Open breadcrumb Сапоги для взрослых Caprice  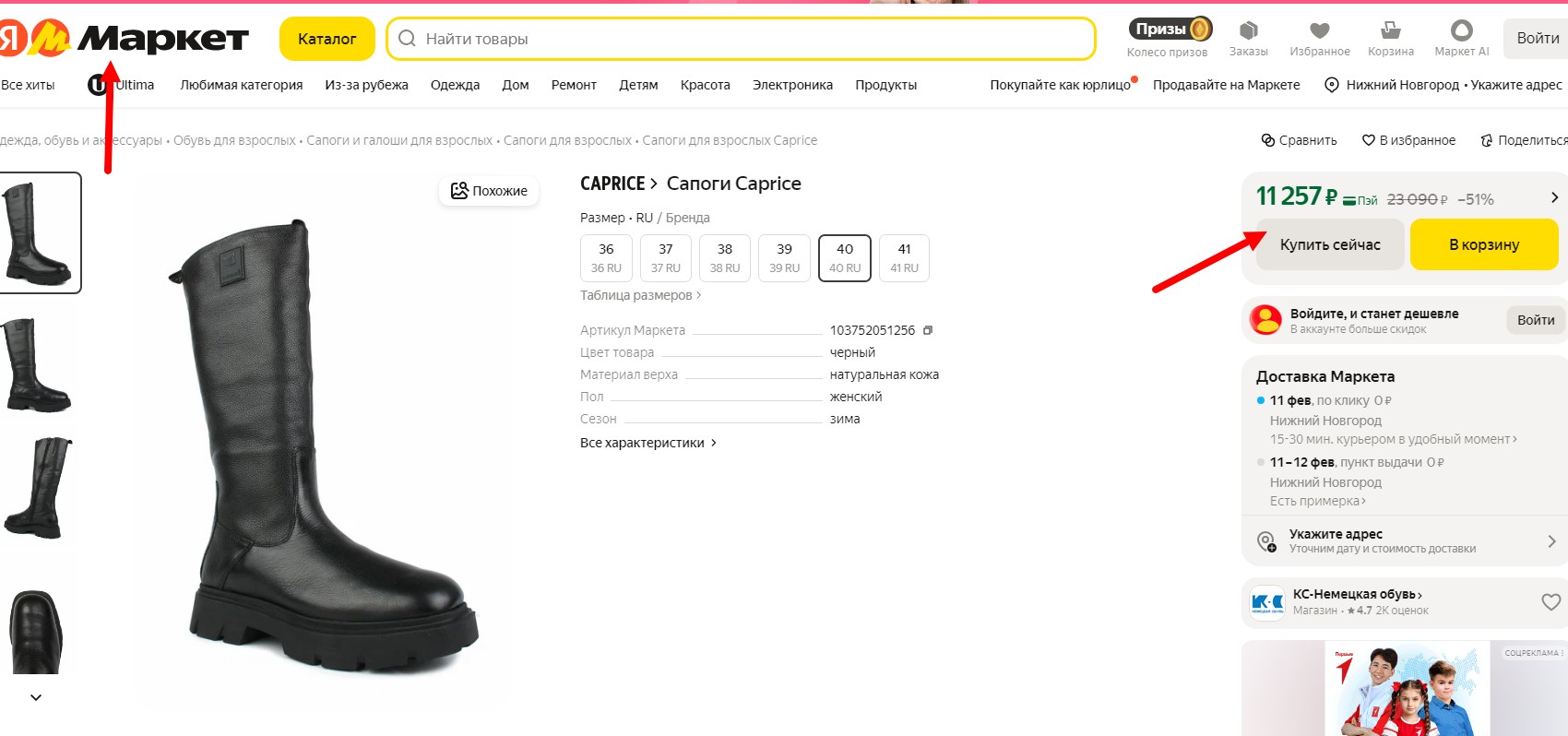pos(730,140)
